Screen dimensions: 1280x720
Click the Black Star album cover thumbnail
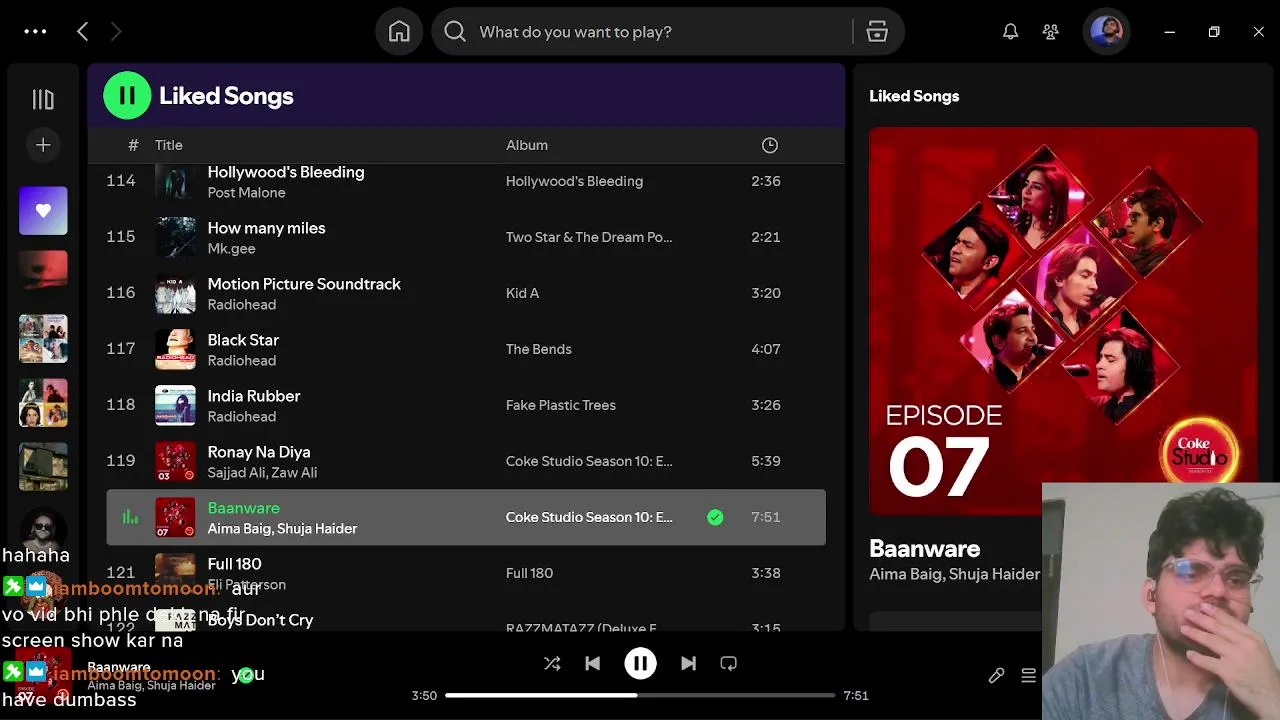tap(175, 349)
